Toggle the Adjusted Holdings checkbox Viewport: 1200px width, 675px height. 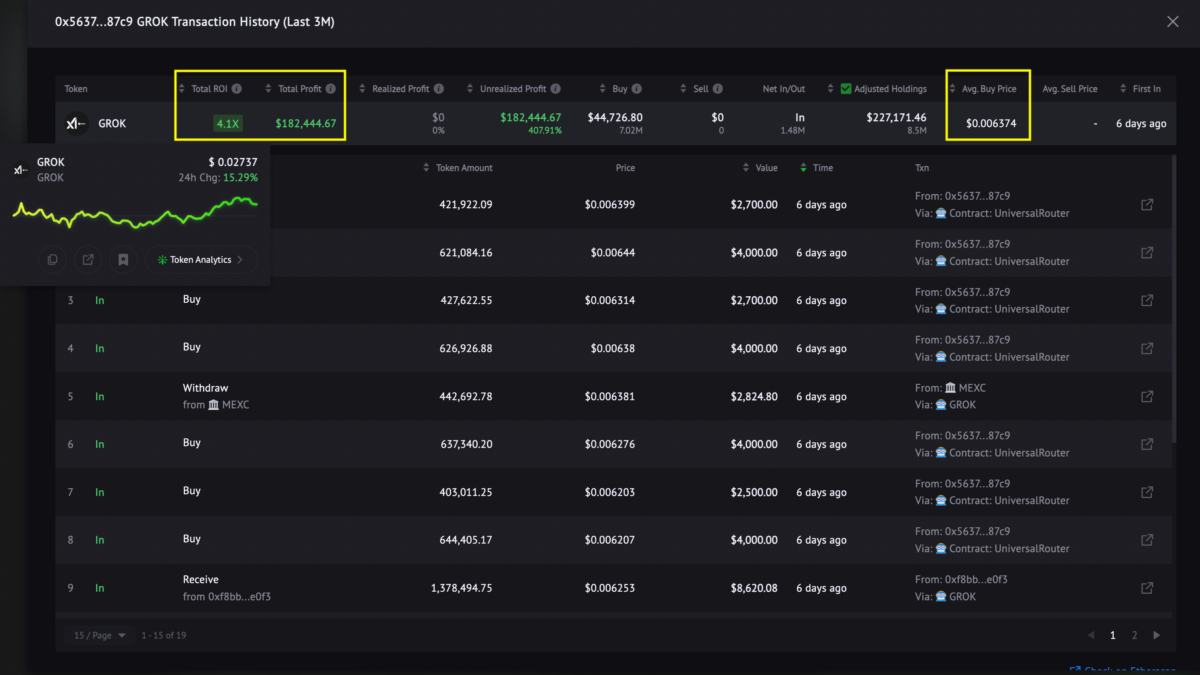click(846, 89)
